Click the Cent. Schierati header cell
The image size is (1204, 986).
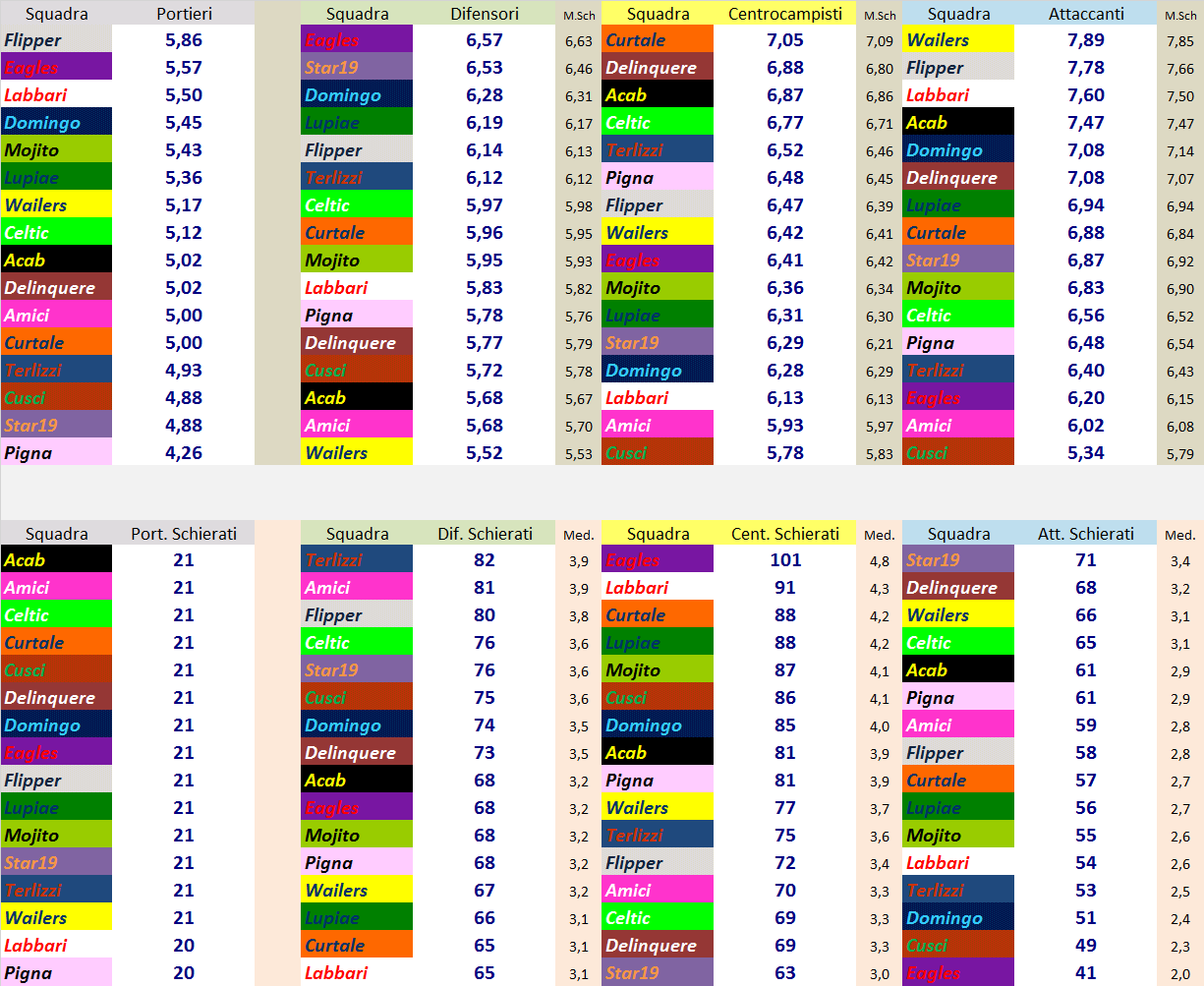pos(785,534)
